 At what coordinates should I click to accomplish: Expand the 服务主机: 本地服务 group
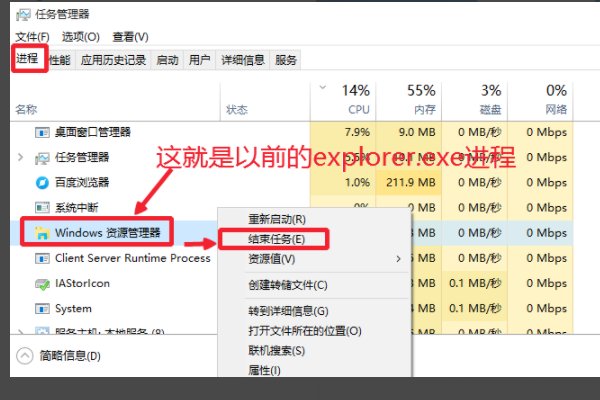coord(22,333)
